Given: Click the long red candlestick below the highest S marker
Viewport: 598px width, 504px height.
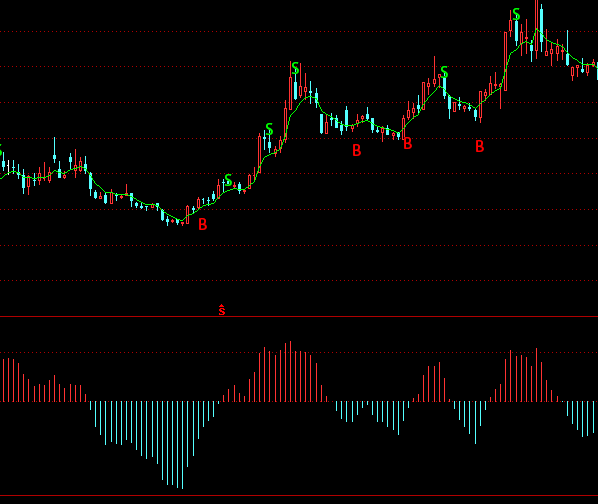Looking at the screenshot, I should coord(506,61).
